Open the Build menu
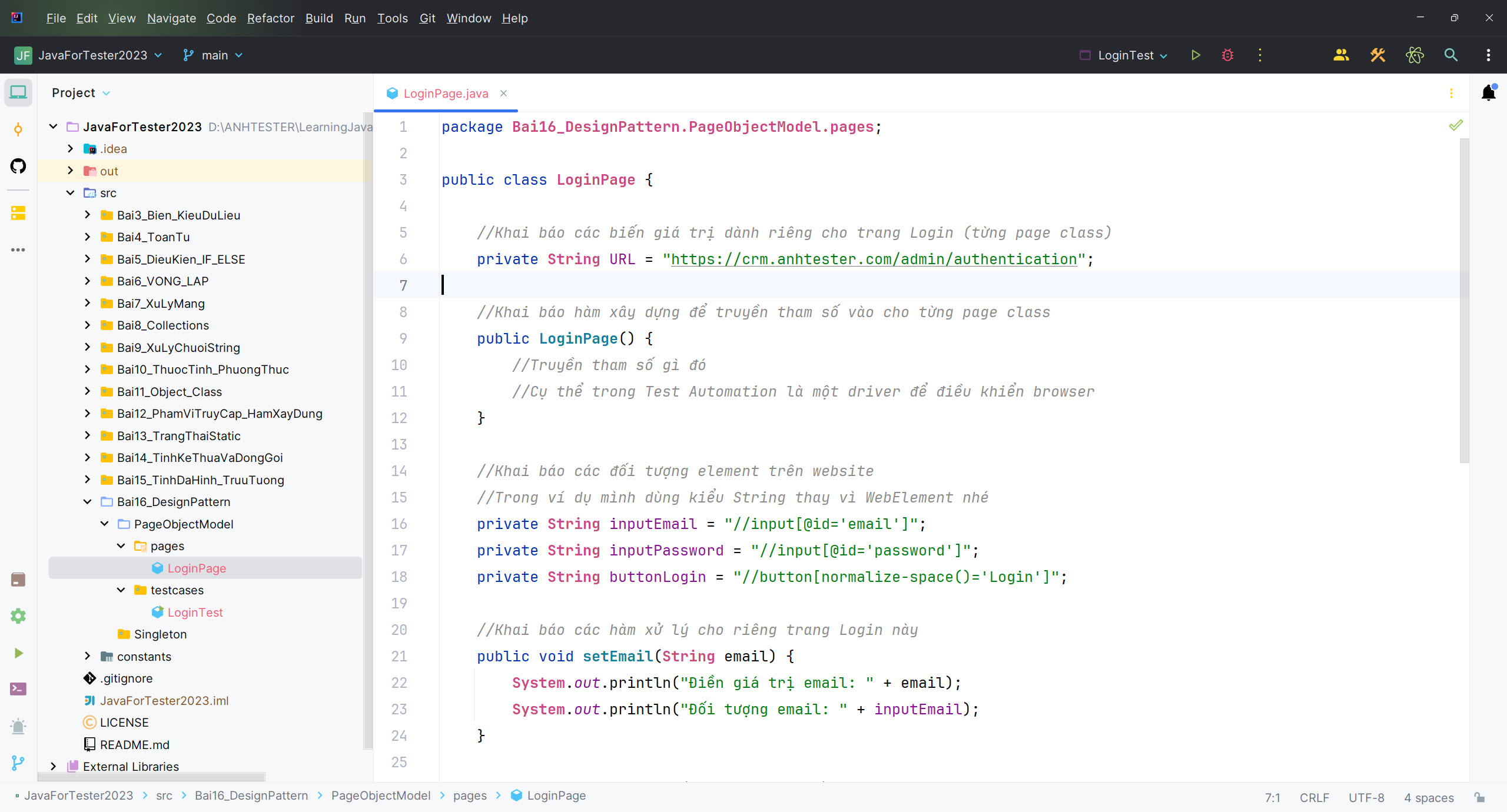Viewport: 1507px width, 812px height. [x=319, y=18]
